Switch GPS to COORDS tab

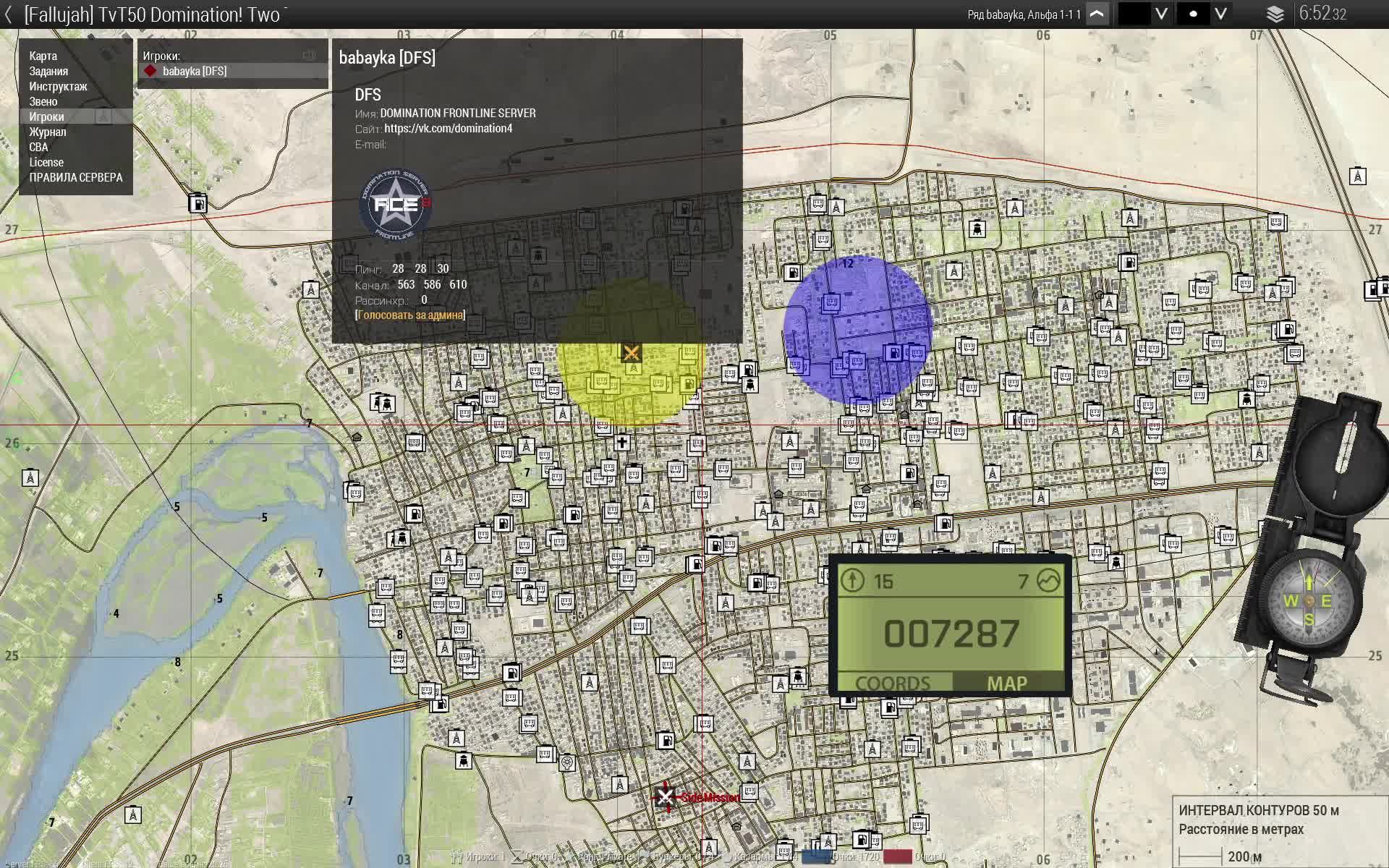coord(893,683)
